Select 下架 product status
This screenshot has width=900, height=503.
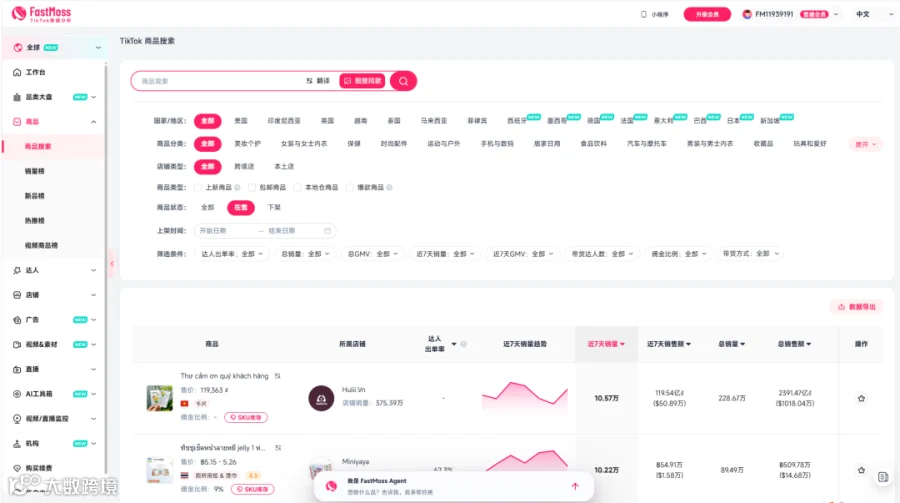pos(274,207)
